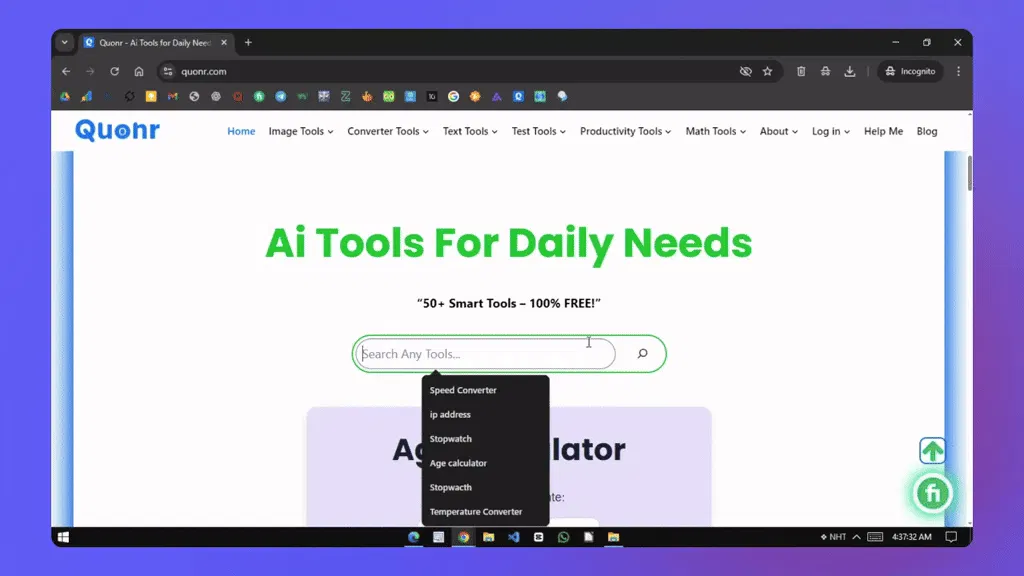Show hidden system tray icons
Viewport: 1024px width, 576px height.
pyautogui.click(x=856, y=537)
